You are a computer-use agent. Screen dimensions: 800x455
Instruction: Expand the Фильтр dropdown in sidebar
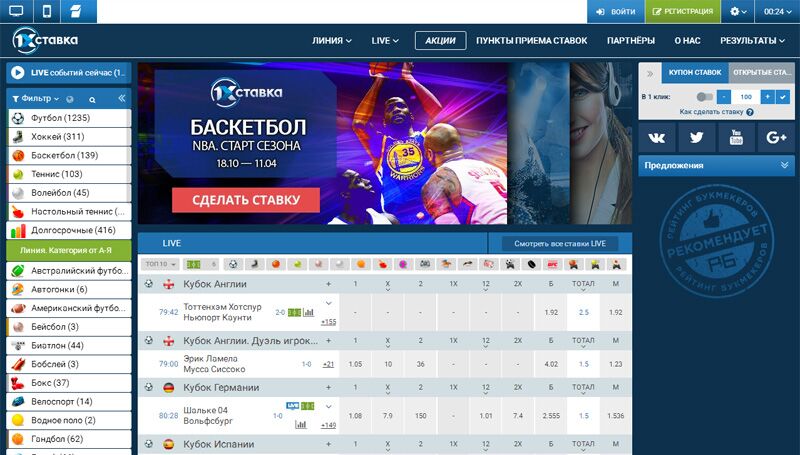35,98
